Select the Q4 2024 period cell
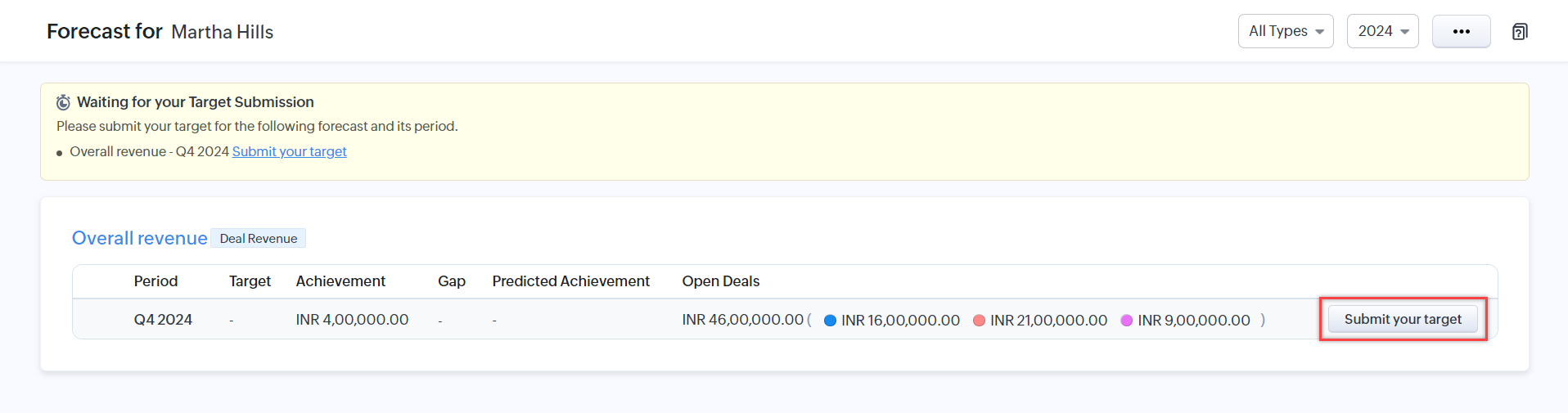The image size is (1568, 413). 163,320
